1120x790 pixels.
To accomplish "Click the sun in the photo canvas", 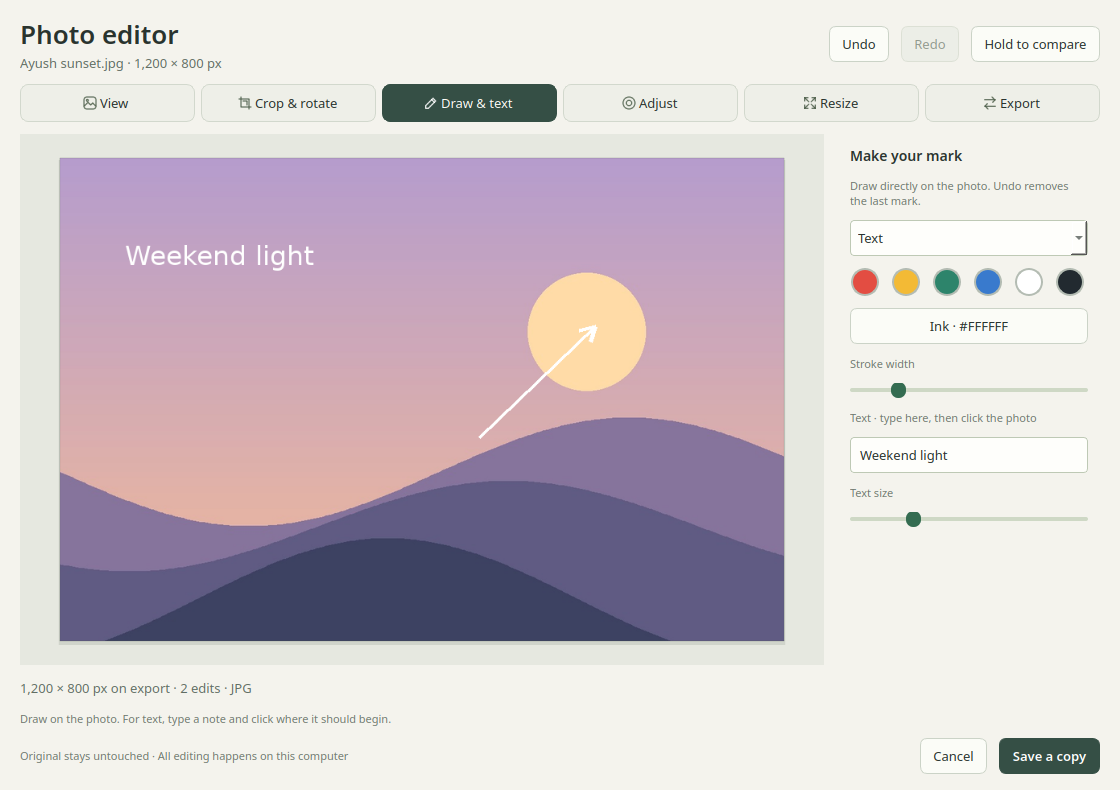I will click(586, 331).
